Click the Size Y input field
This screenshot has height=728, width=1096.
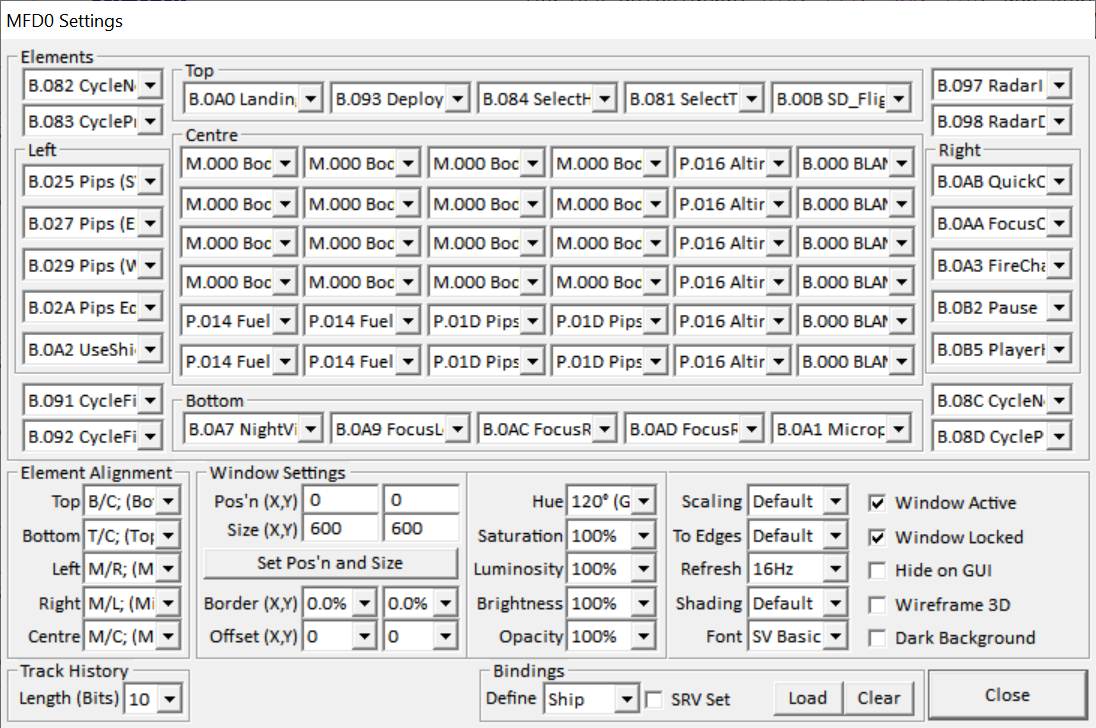click(421, 529)
